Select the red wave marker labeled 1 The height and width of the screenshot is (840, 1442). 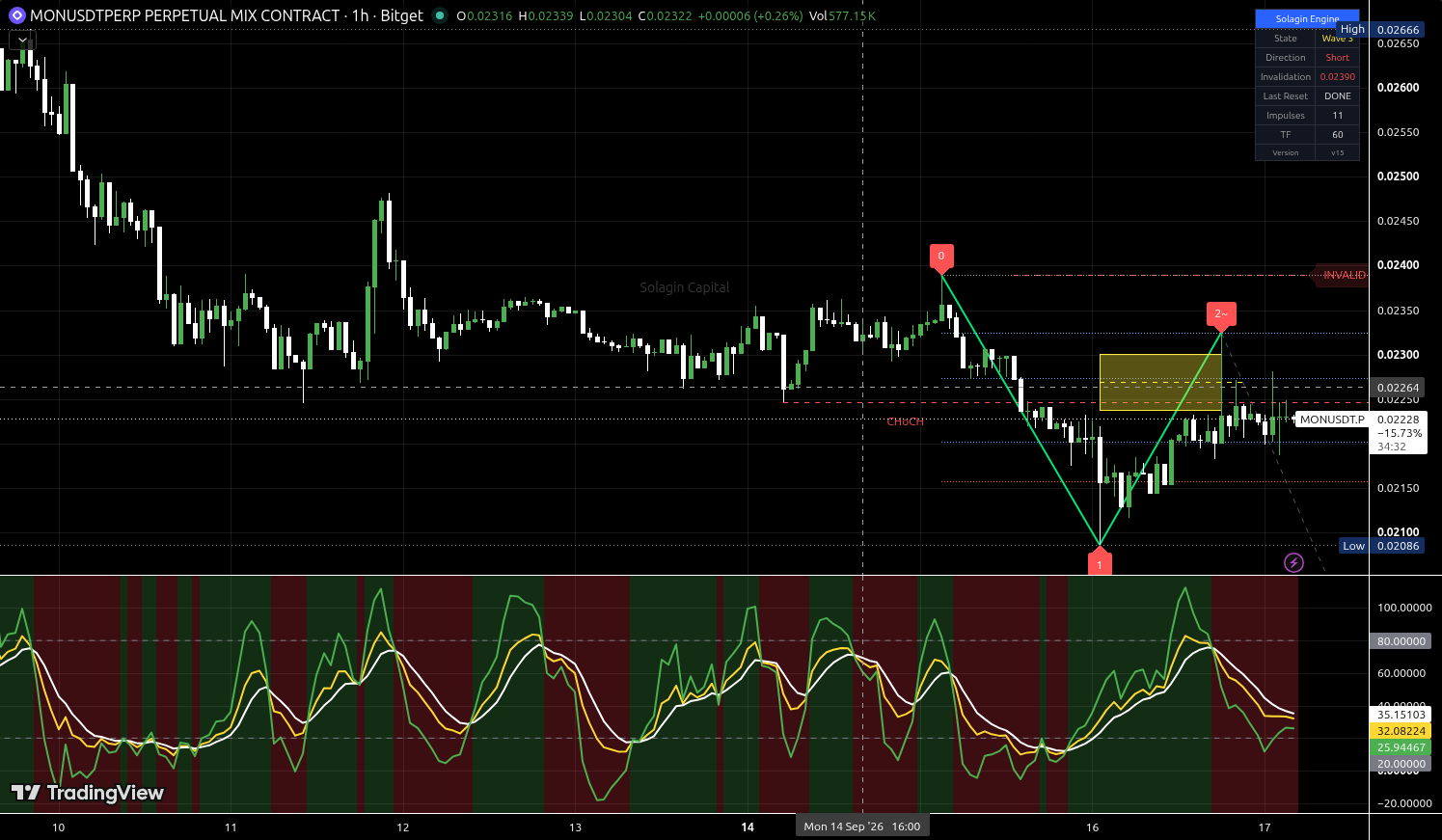[x=1100, y=562]
